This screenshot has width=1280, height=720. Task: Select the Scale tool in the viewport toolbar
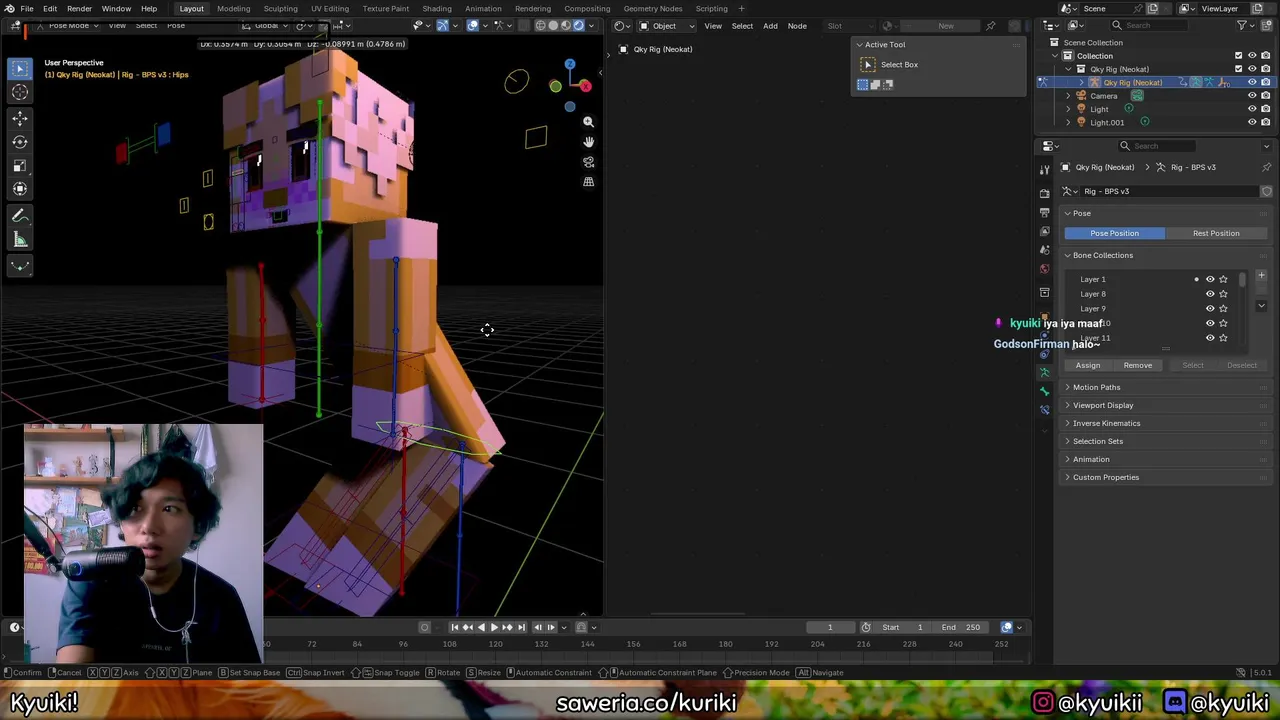[19, 165]
